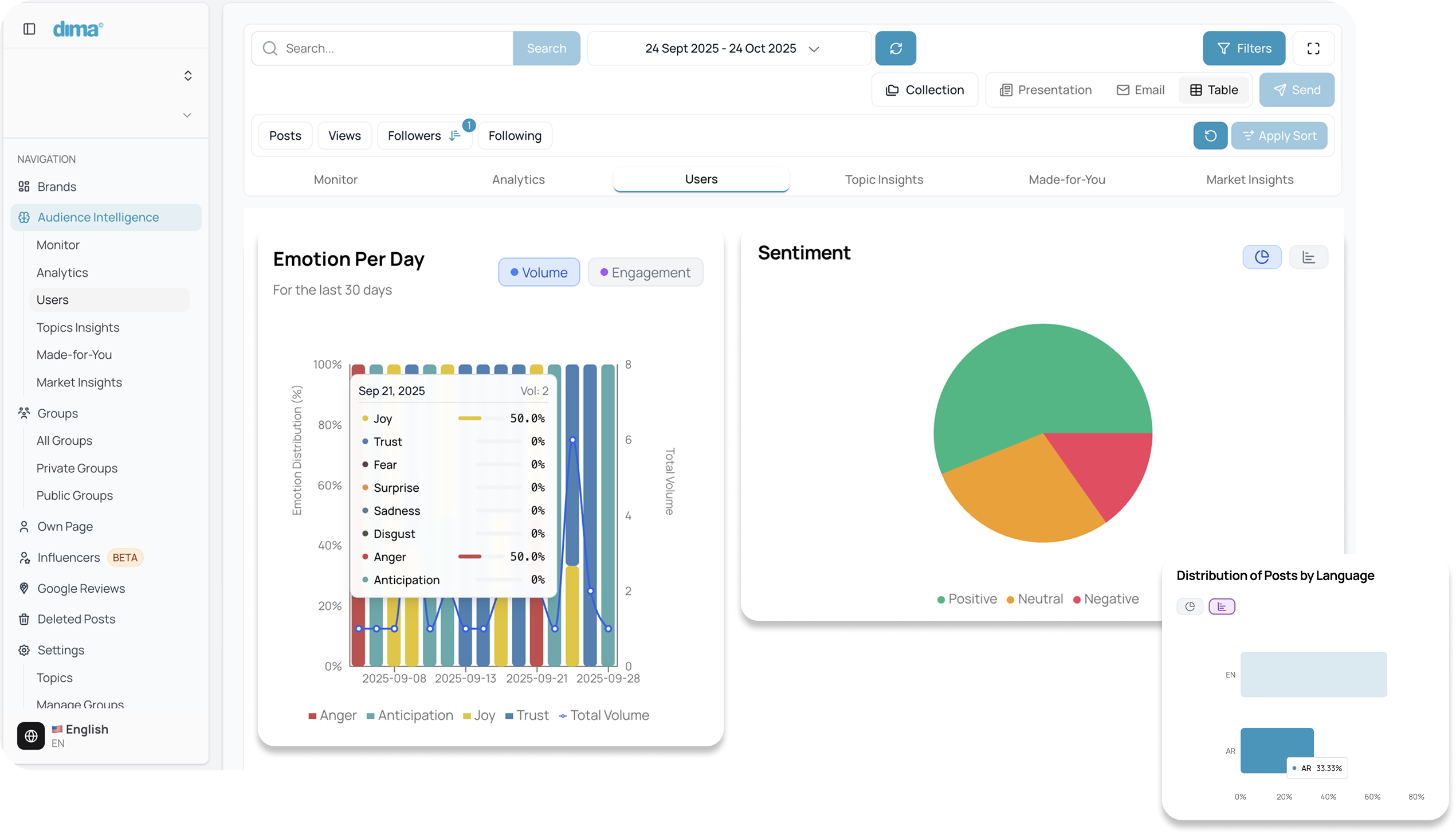
Task: Open the date range dropdown
Action: tap(729, 48)
